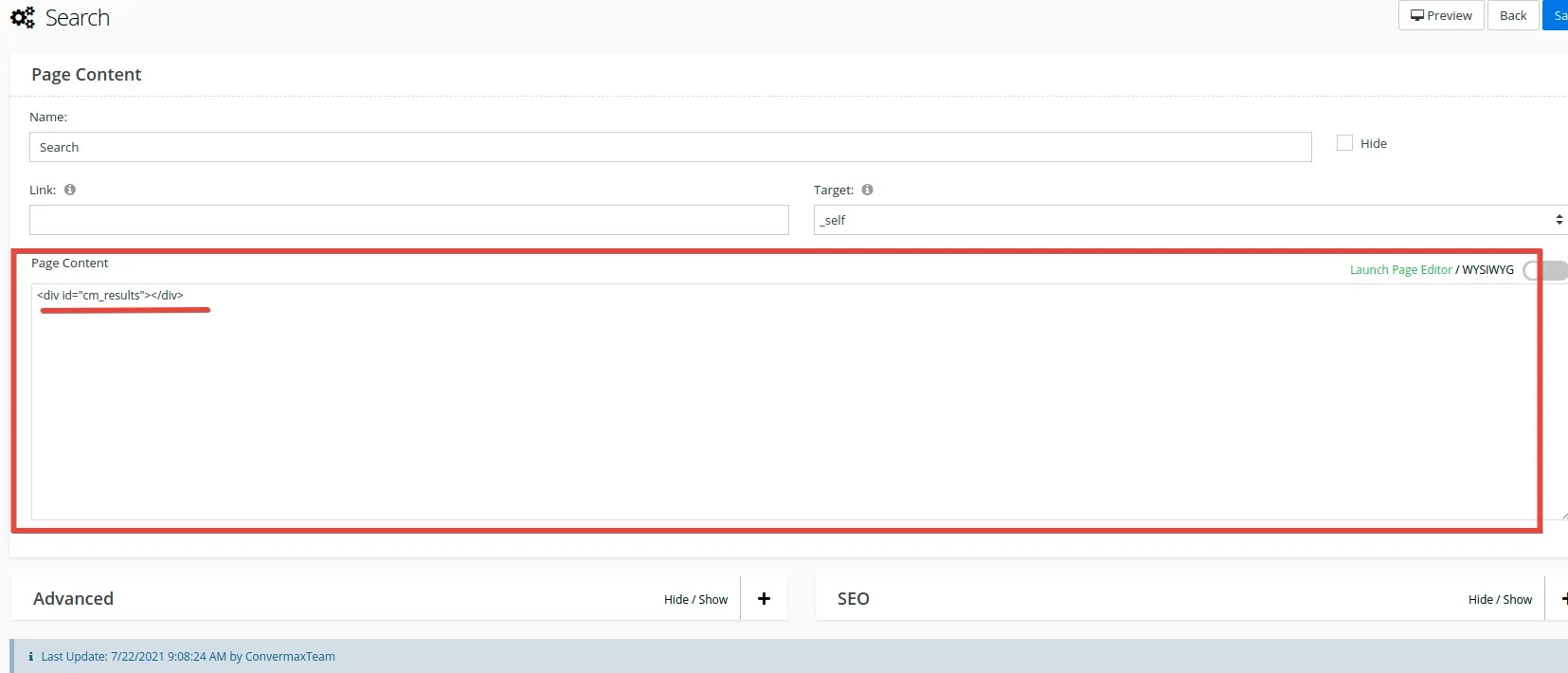
Task: Check the Hide checkbox
Action: (x=1344, y=143)
